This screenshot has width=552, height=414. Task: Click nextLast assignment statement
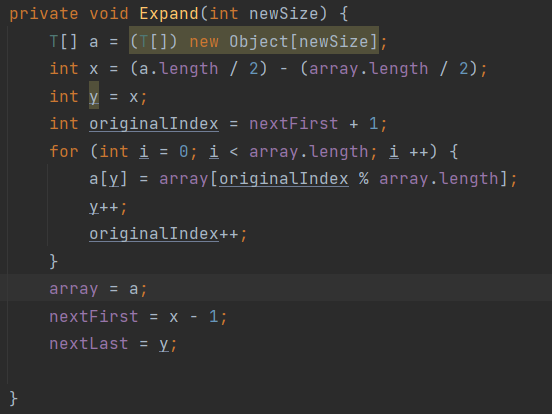(113, 344)
